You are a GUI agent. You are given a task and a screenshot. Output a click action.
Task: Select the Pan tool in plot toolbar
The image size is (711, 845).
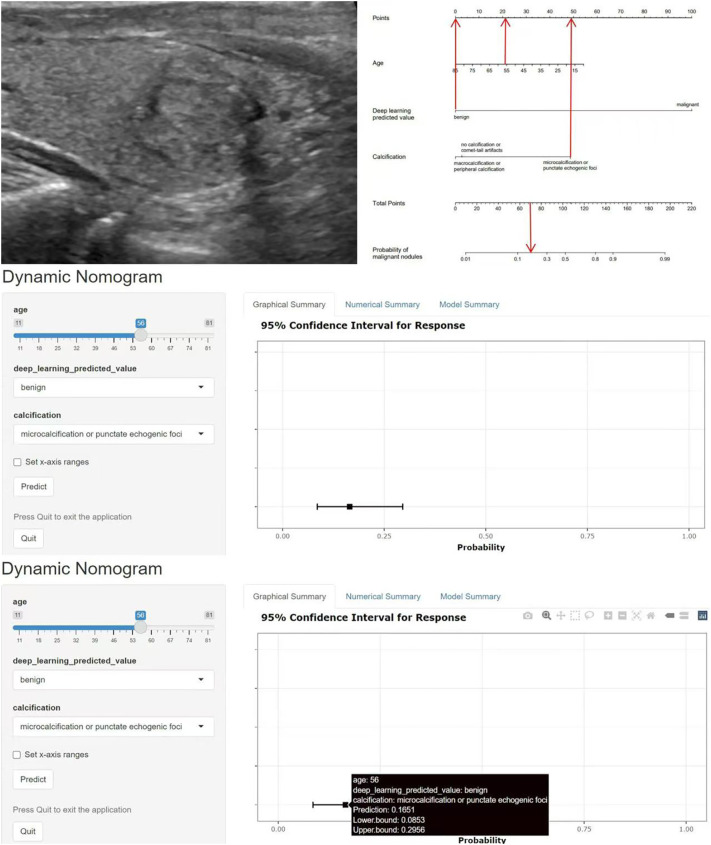click(x=561, y=615)
